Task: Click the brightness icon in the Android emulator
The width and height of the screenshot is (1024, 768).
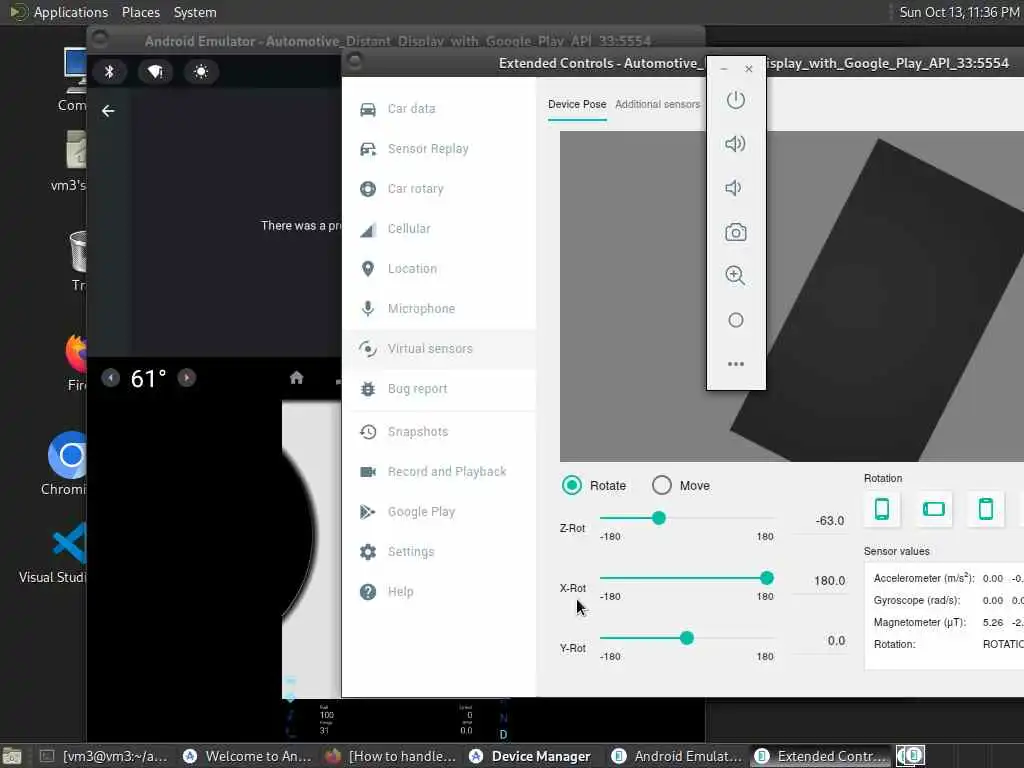Action: click(x=200, y=71)
